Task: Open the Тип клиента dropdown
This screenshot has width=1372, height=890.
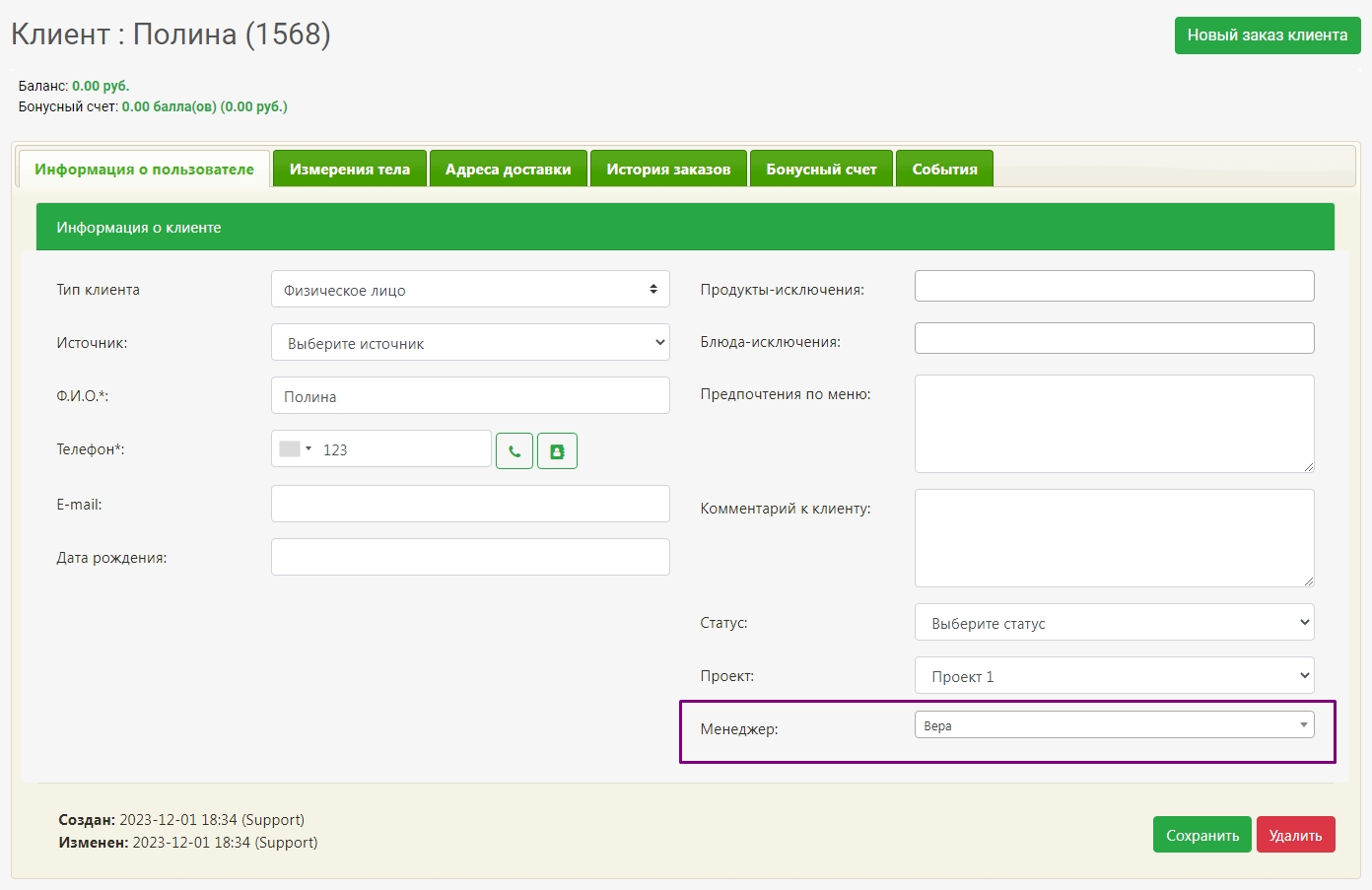Action: tap(470, 290)
